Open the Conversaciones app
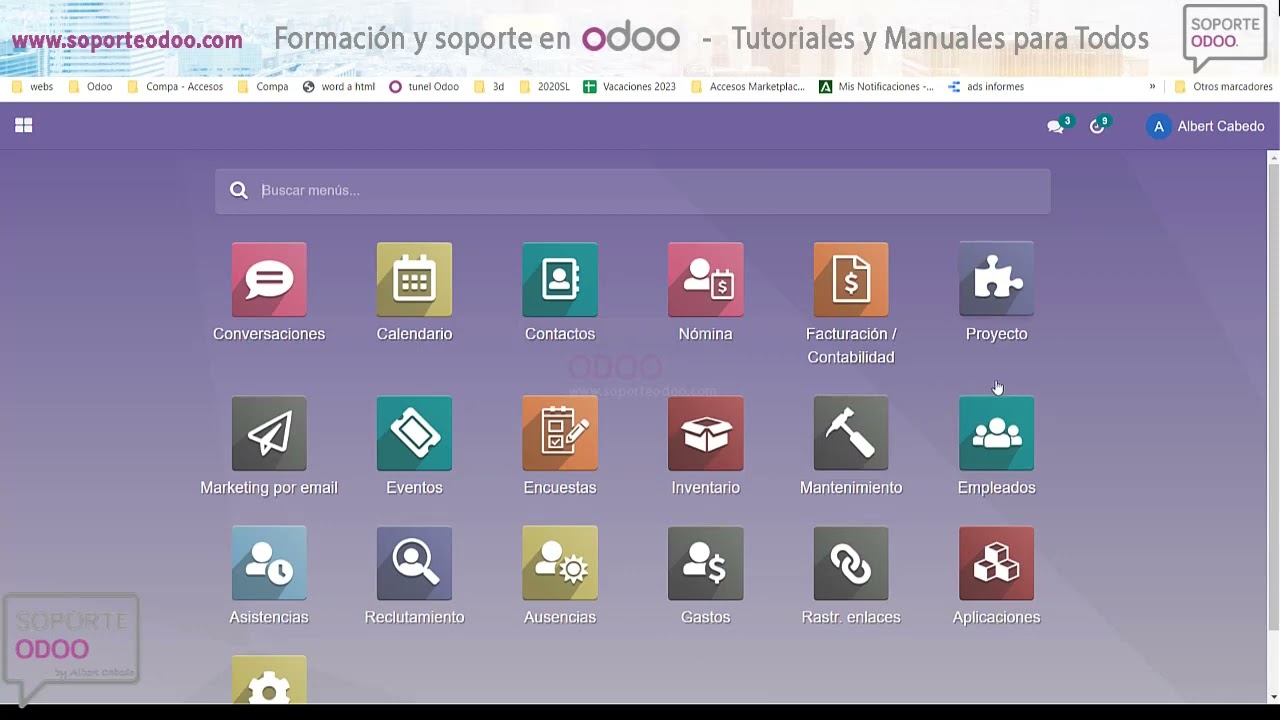The image size is (1280, 720). pyautogui.click(x=269, y=280)
